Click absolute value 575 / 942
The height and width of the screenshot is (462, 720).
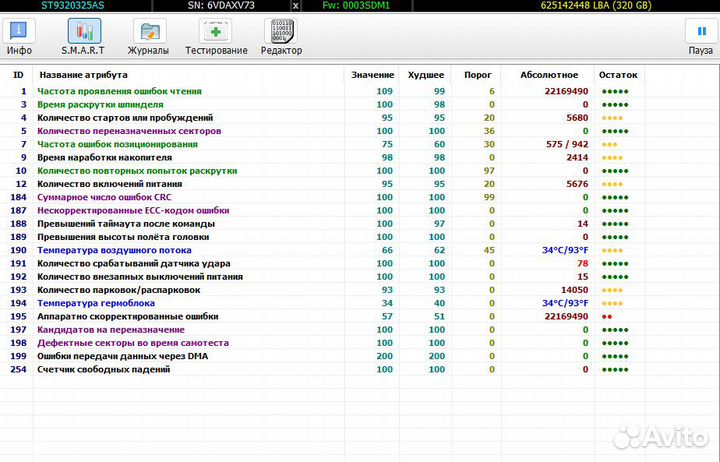(567, 144)
